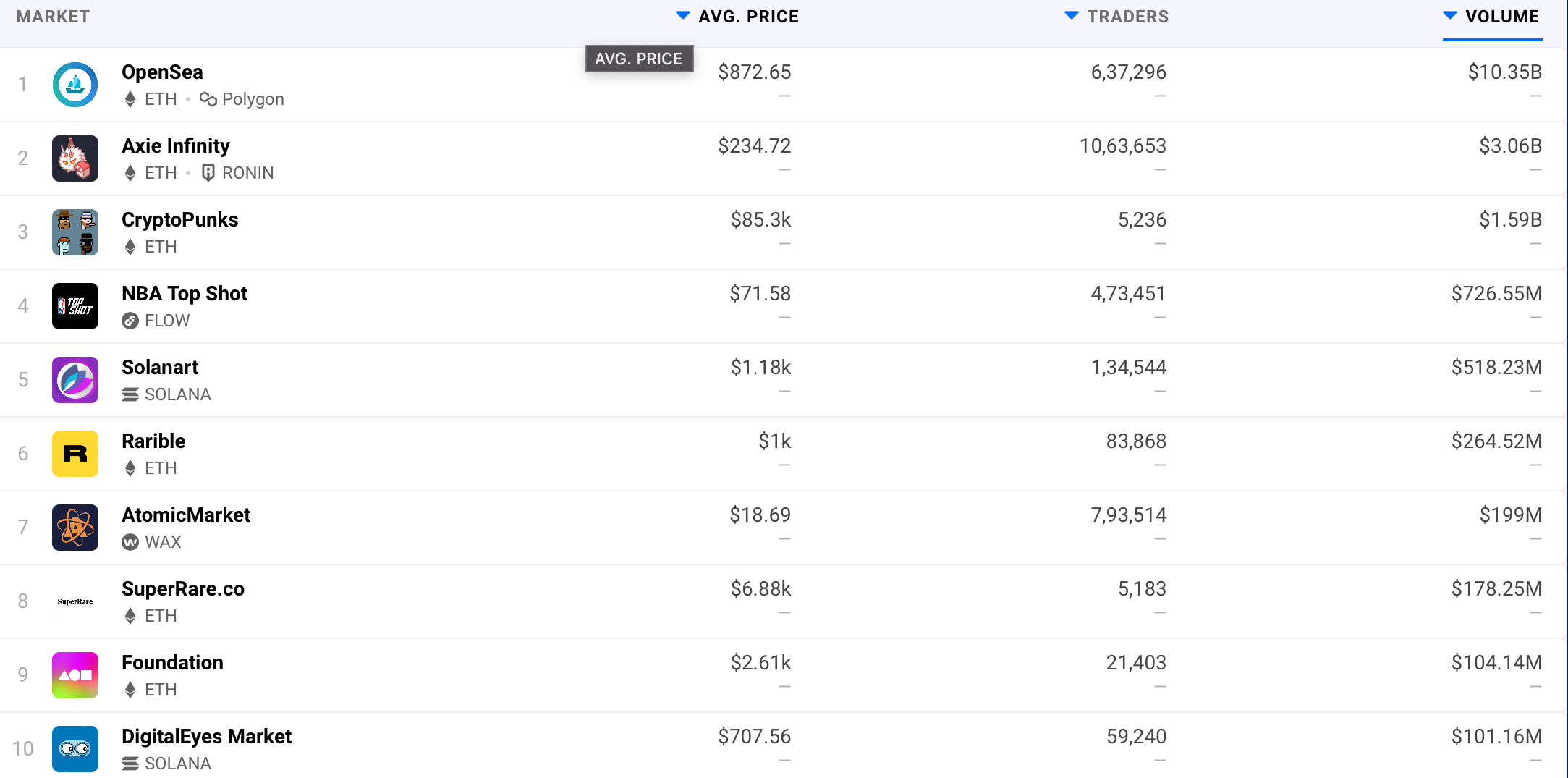Viewport: 1568px width, 778px height.
Task: Click the RONIN chain icon under Axie Infinity
Action: 208,173
